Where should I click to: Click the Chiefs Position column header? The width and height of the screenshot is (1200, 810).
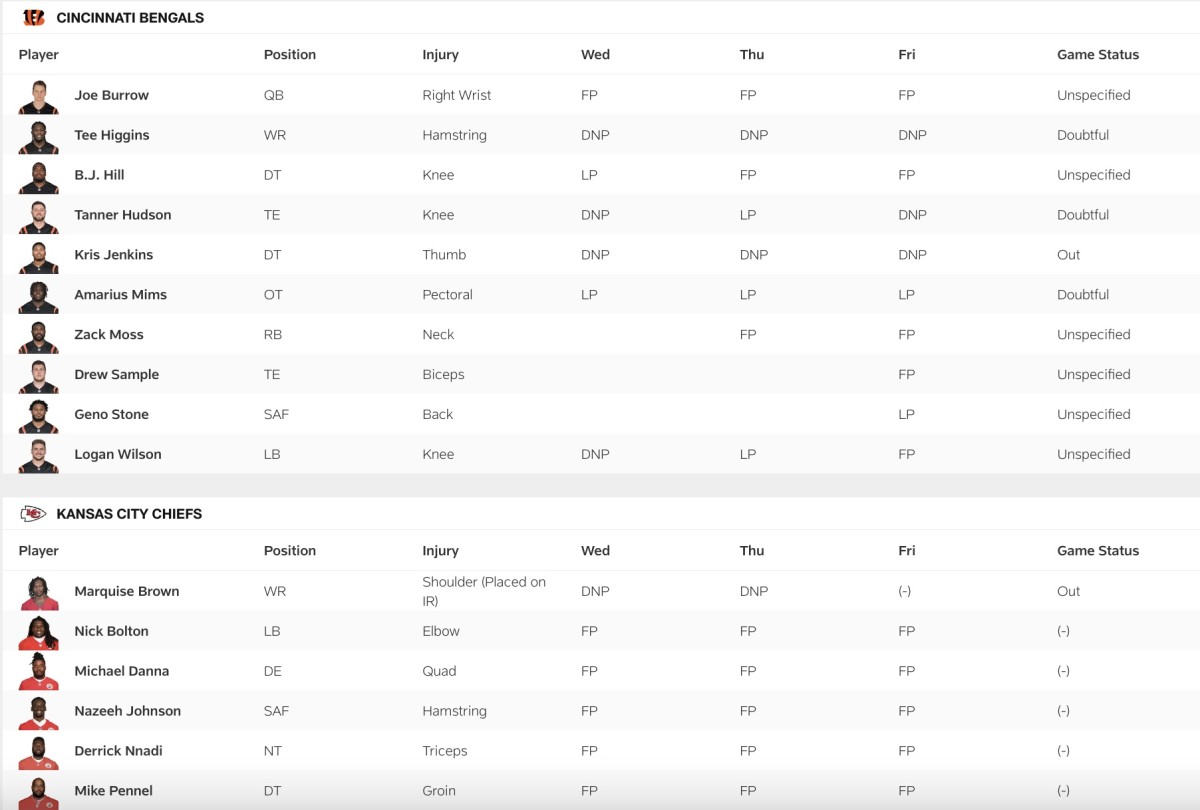click(x=289, y=551)
